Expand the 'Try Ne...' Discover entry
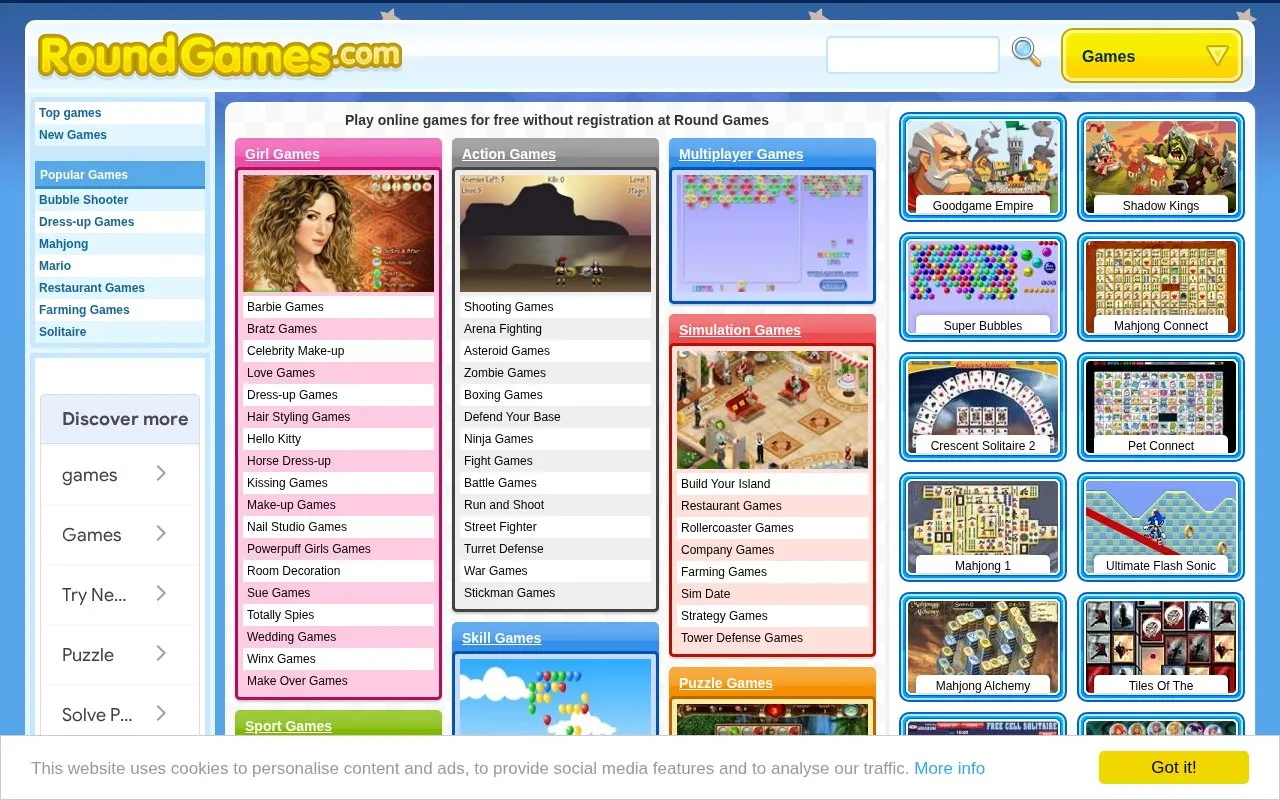 tap(120, 595)
